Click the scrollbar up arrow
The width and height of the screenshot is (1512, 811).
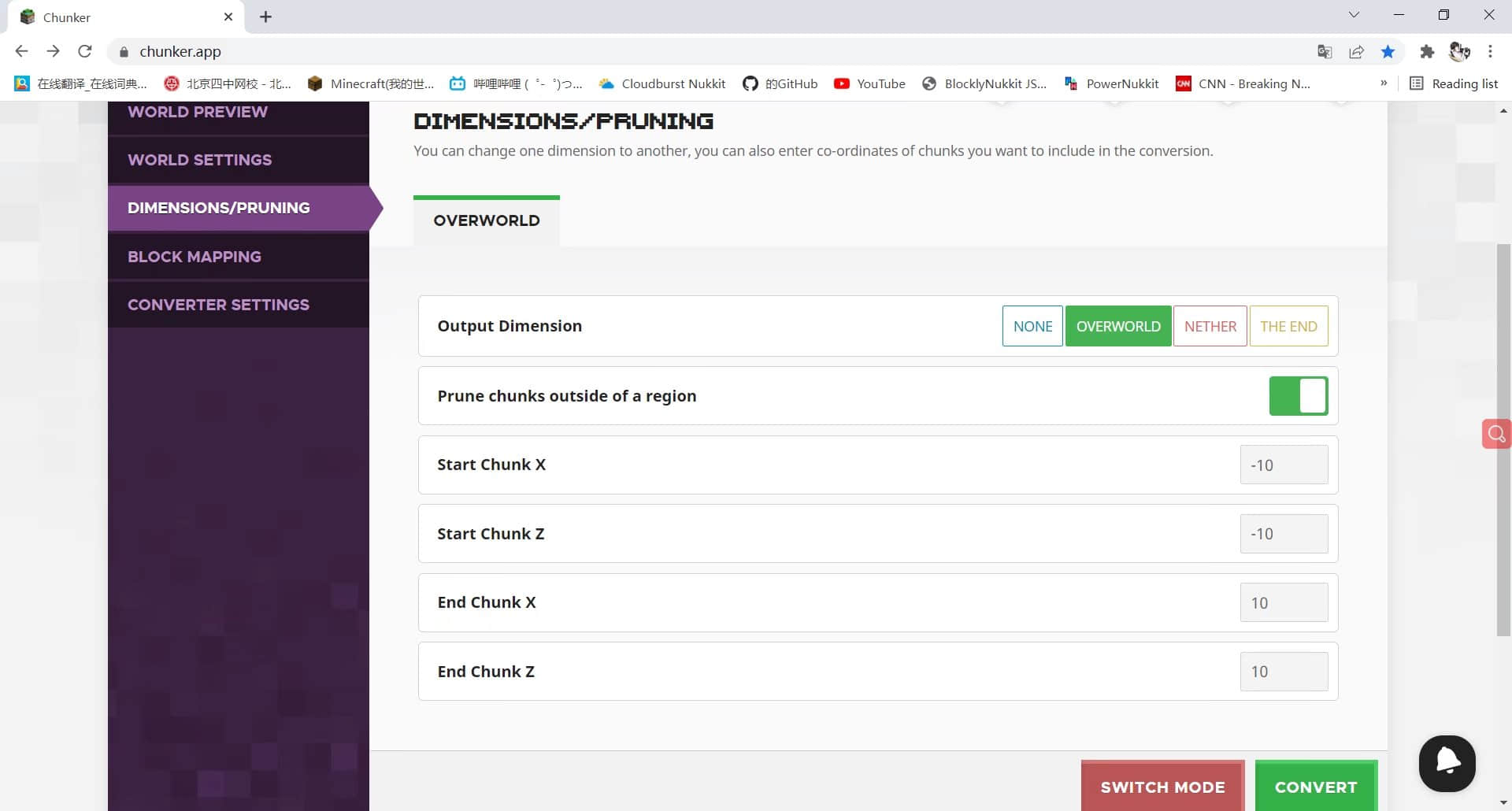(1503, 111)
